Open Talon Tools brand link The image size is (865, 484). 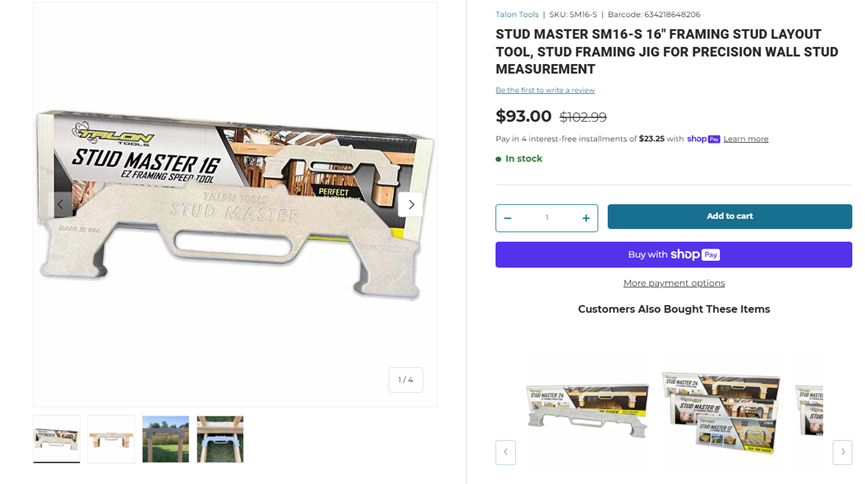(517, 14)
